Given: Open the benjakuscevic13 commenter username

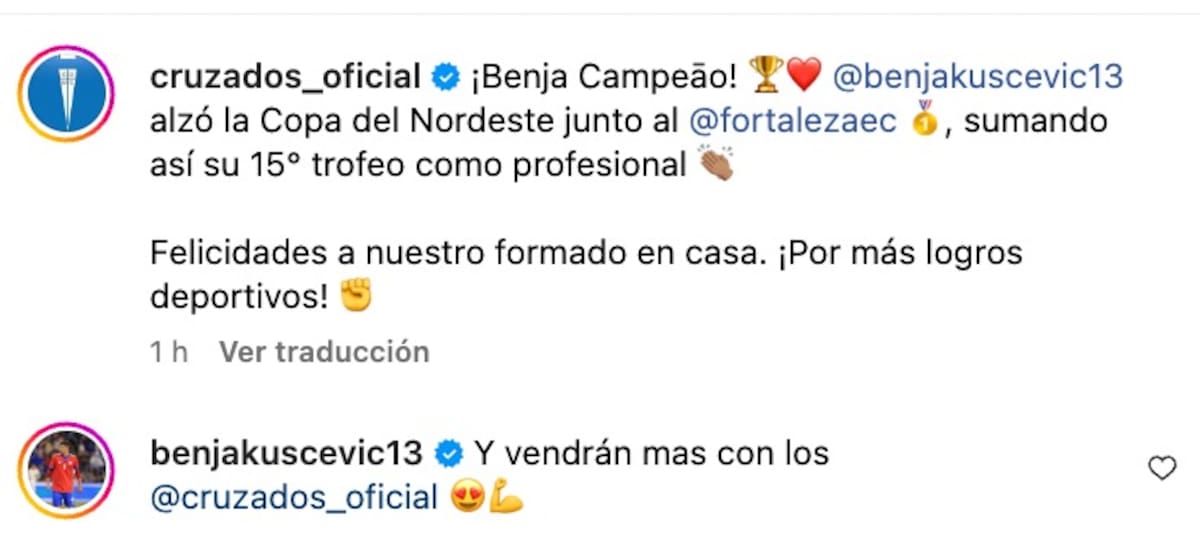Looking at the screenshot, I should click(x=287, y=454).
